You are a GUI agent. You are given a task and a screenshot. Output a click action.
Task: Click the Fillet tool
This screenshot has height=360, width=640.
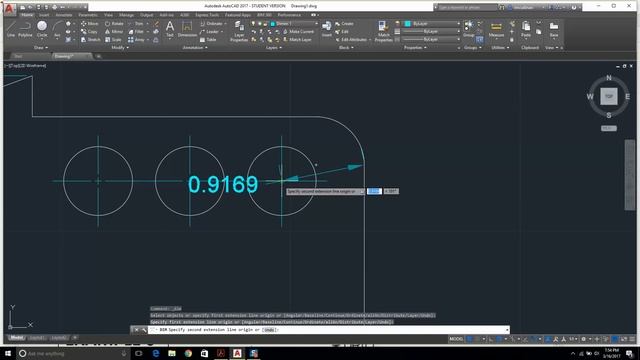click(x=136, y=31)
